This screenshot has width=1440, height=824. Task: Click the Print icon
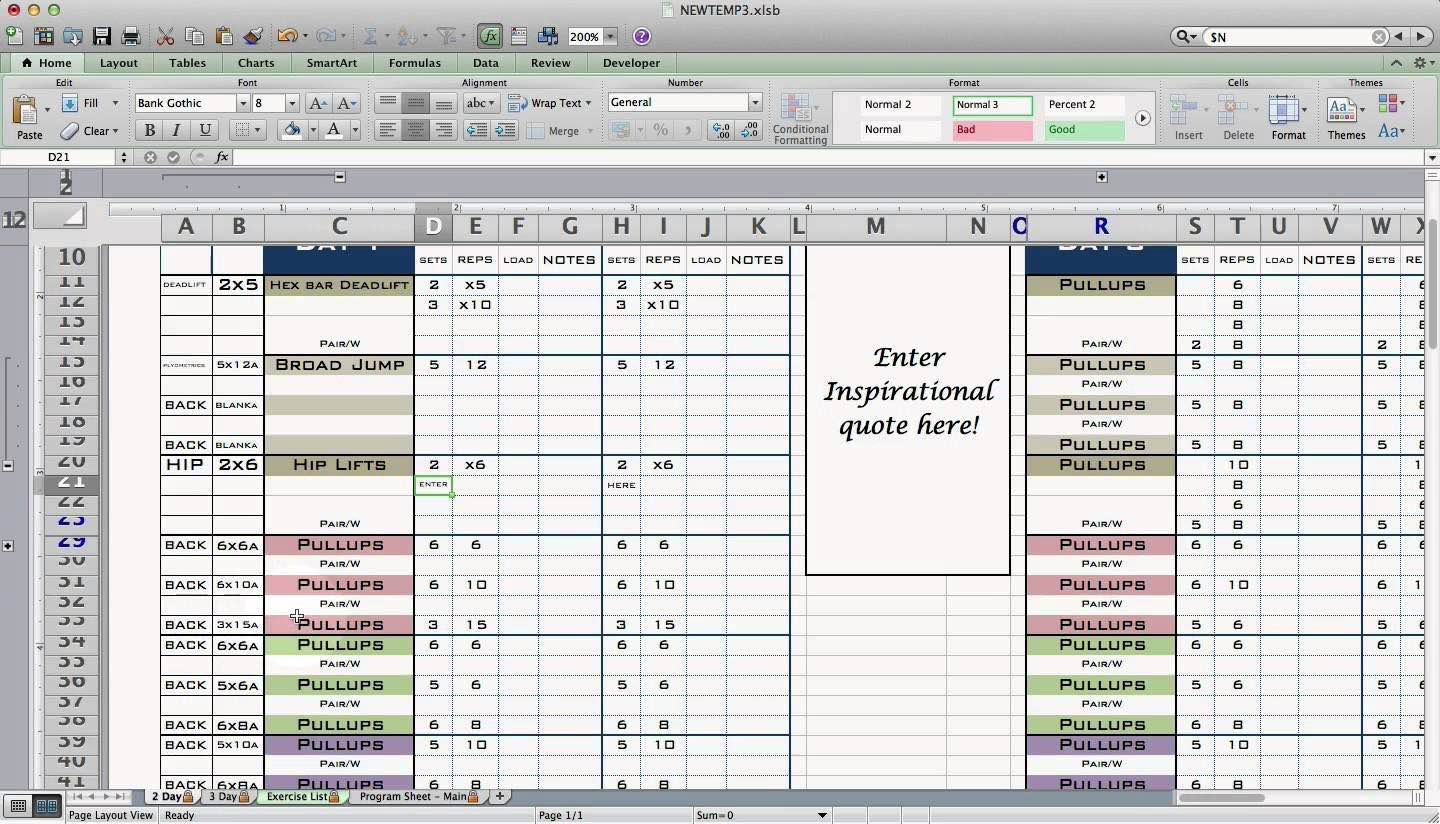(x=131, y=36)
